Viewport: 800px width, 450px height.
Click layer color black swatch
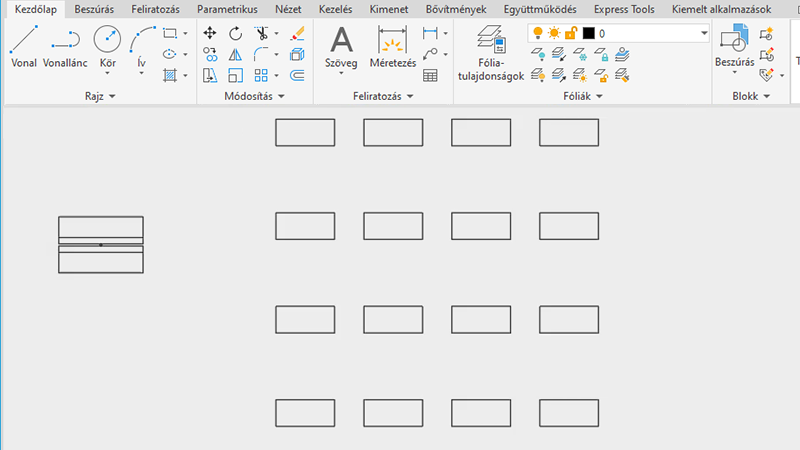click(x=588, y=34)
